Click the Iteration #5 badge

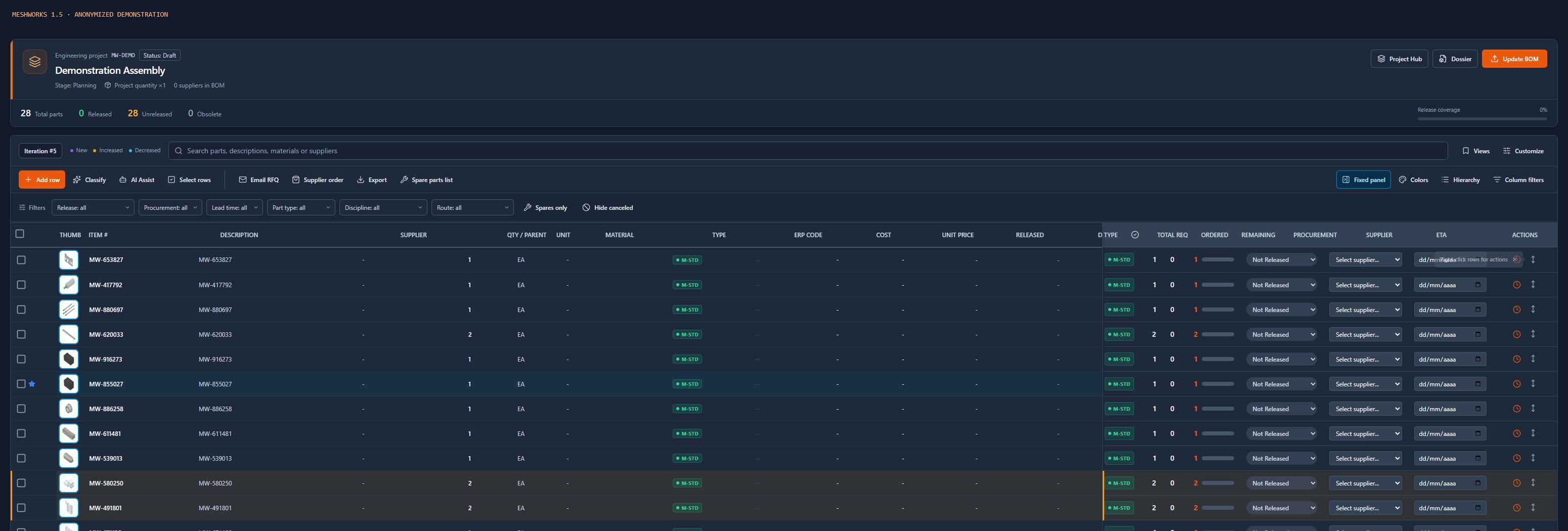(x=40, y=151)
